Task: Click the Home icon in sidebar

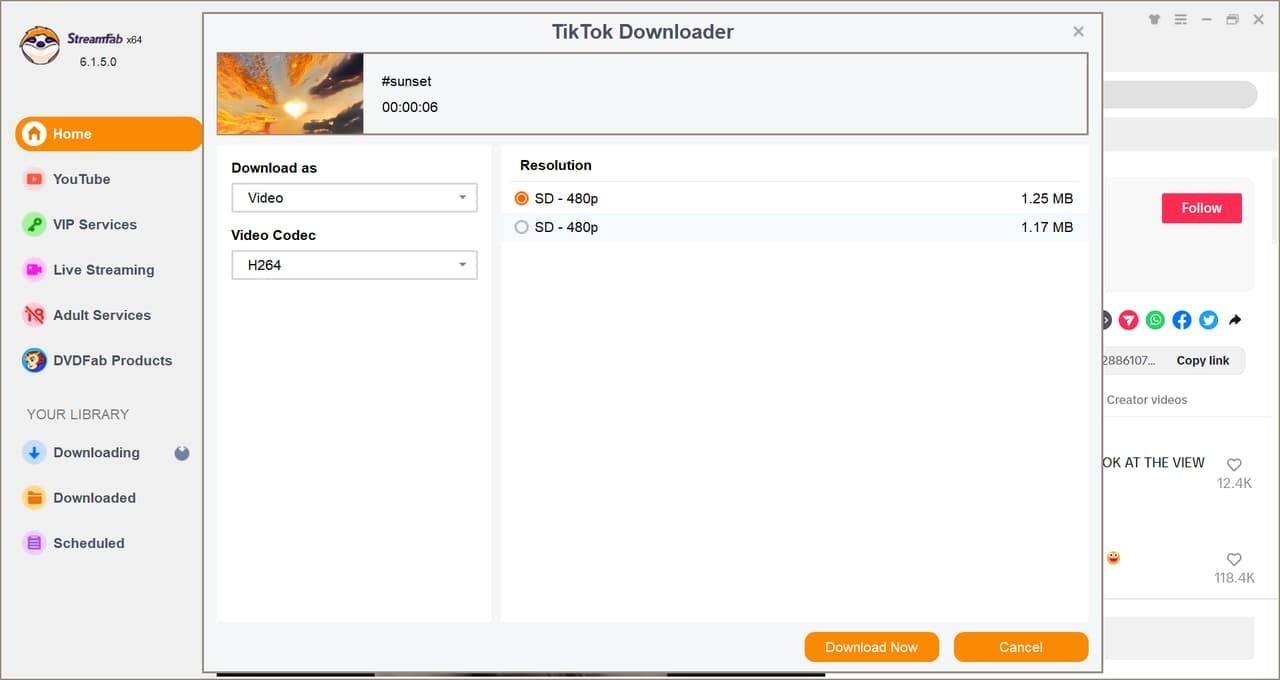Action: [34, 134]
